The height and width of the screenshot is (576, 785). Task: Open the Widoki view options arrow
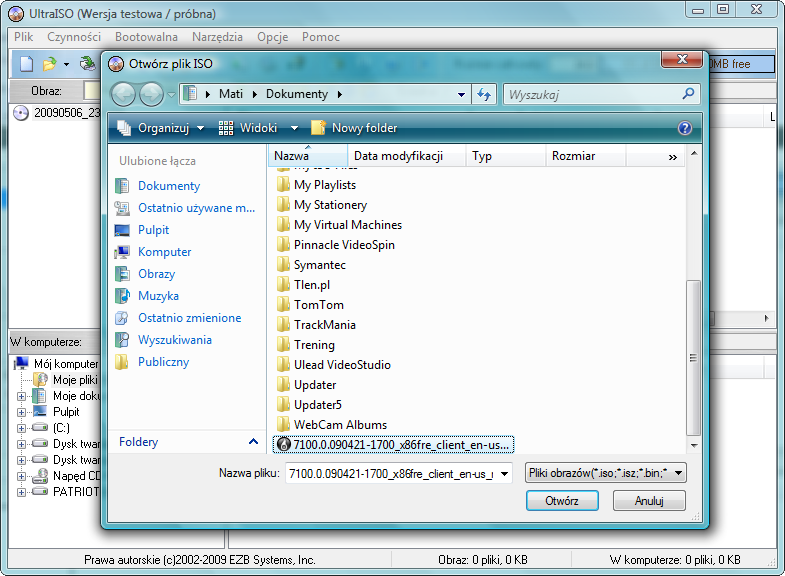click(294, 128)
